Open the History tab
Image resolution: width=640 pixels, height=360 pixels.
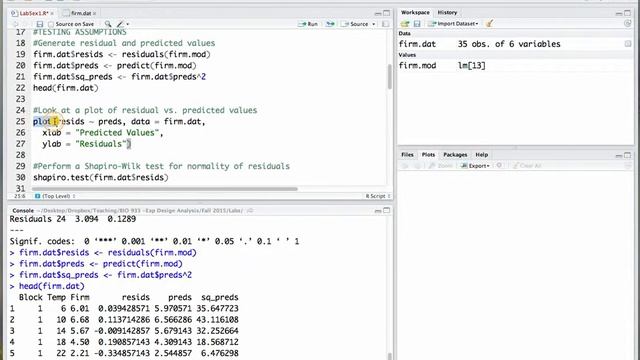[x=447, y=13]
